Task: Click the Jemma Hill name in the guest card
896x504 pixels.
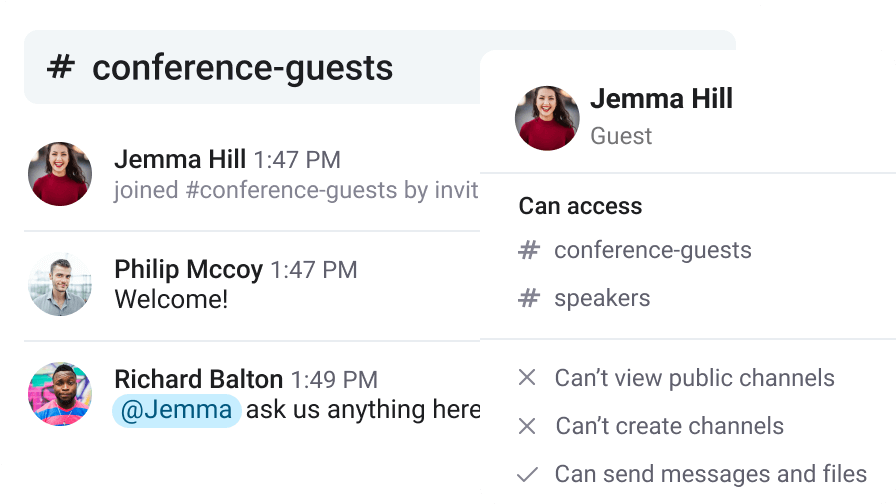Action: (661, 99)
